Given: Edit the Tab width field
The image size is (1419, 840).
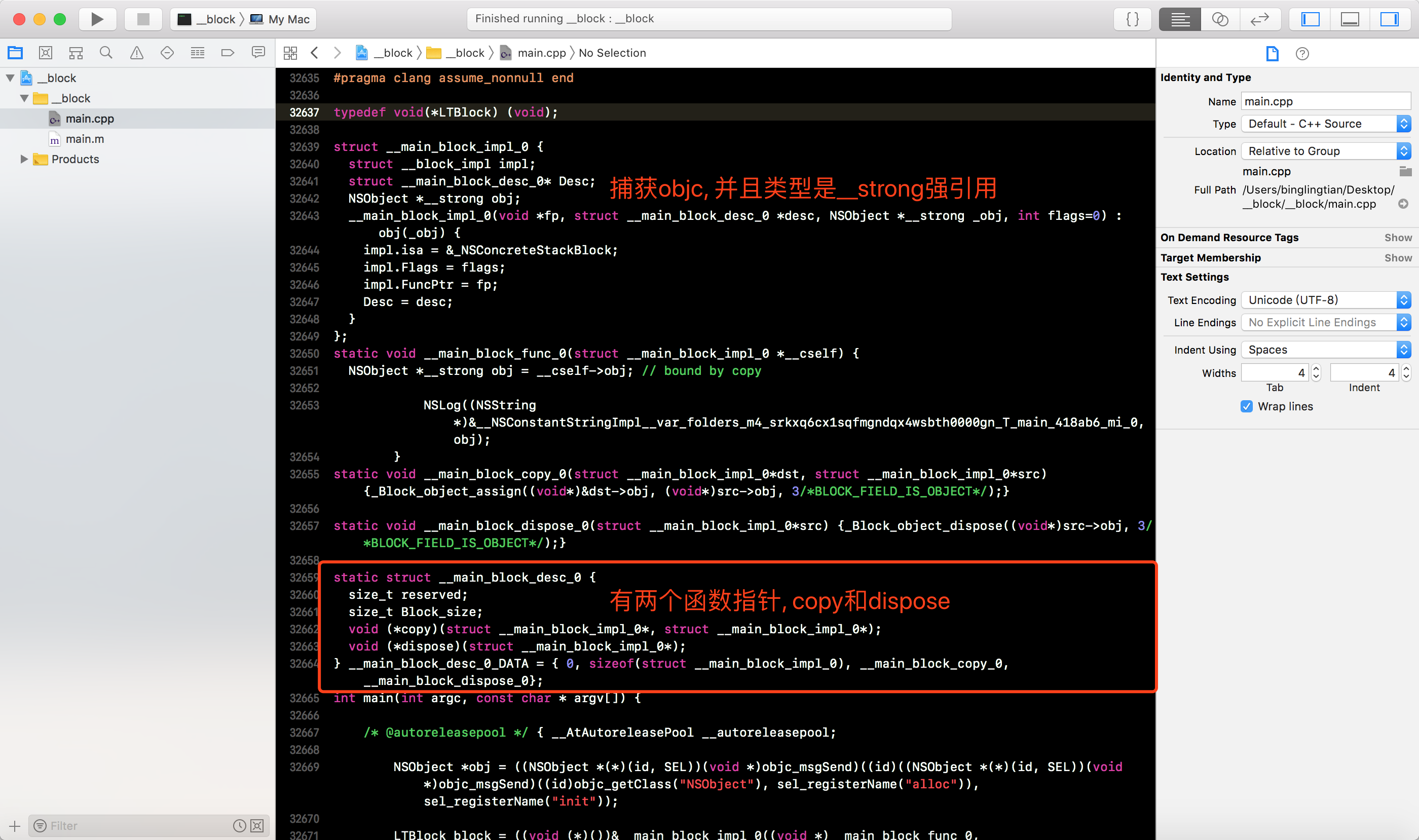Looking at the screenshot, I should pyautogui.click(x=1275, y=372).
